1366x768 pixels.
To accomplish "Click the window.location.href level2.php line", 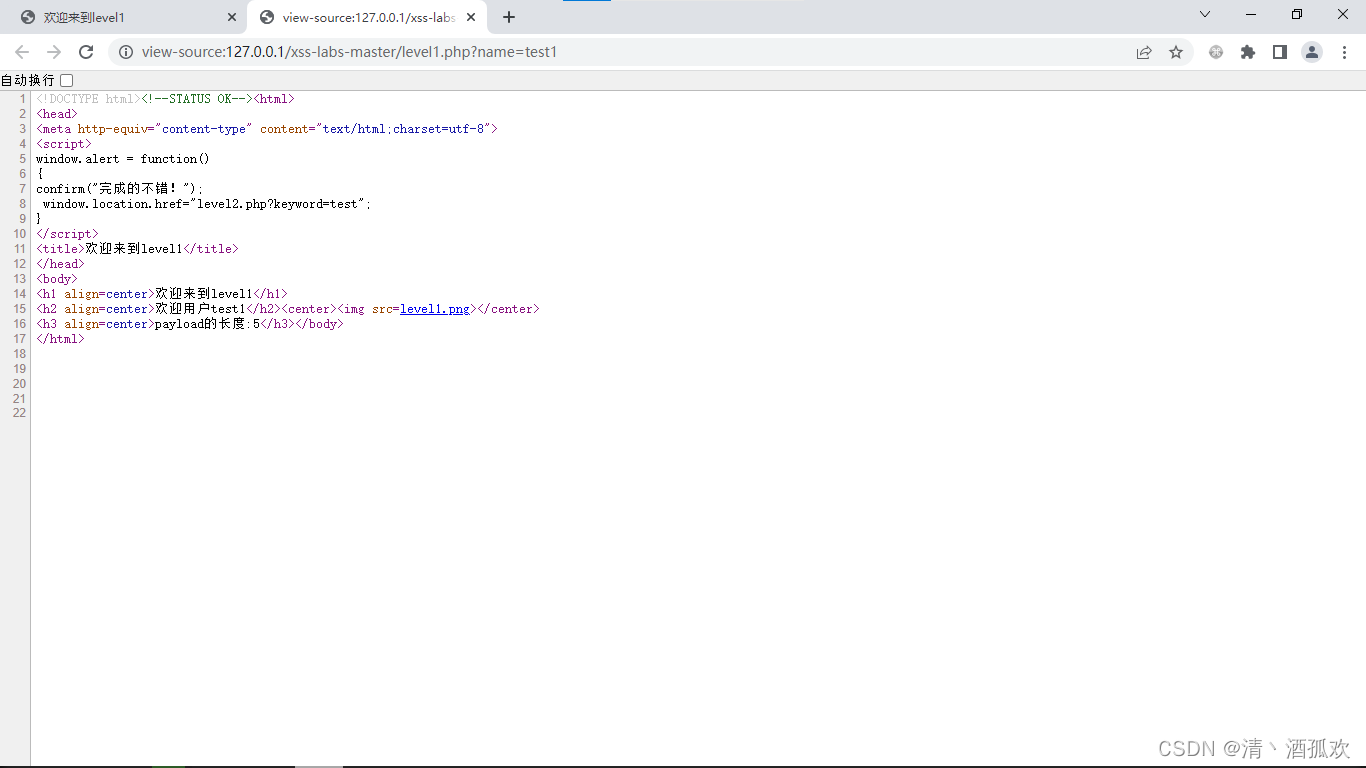I will coord(207,204).
